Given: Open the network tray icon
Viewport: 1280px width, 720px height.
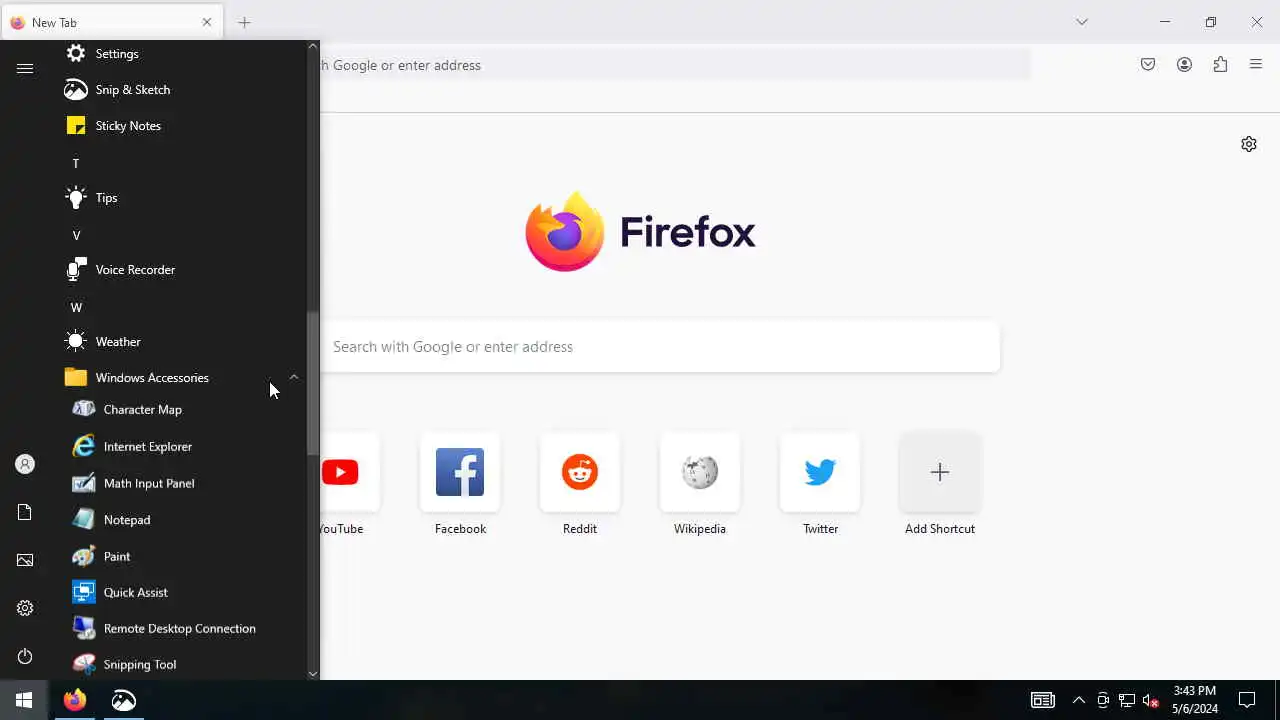Looking at the screenshot, I should coord(1127,700).
